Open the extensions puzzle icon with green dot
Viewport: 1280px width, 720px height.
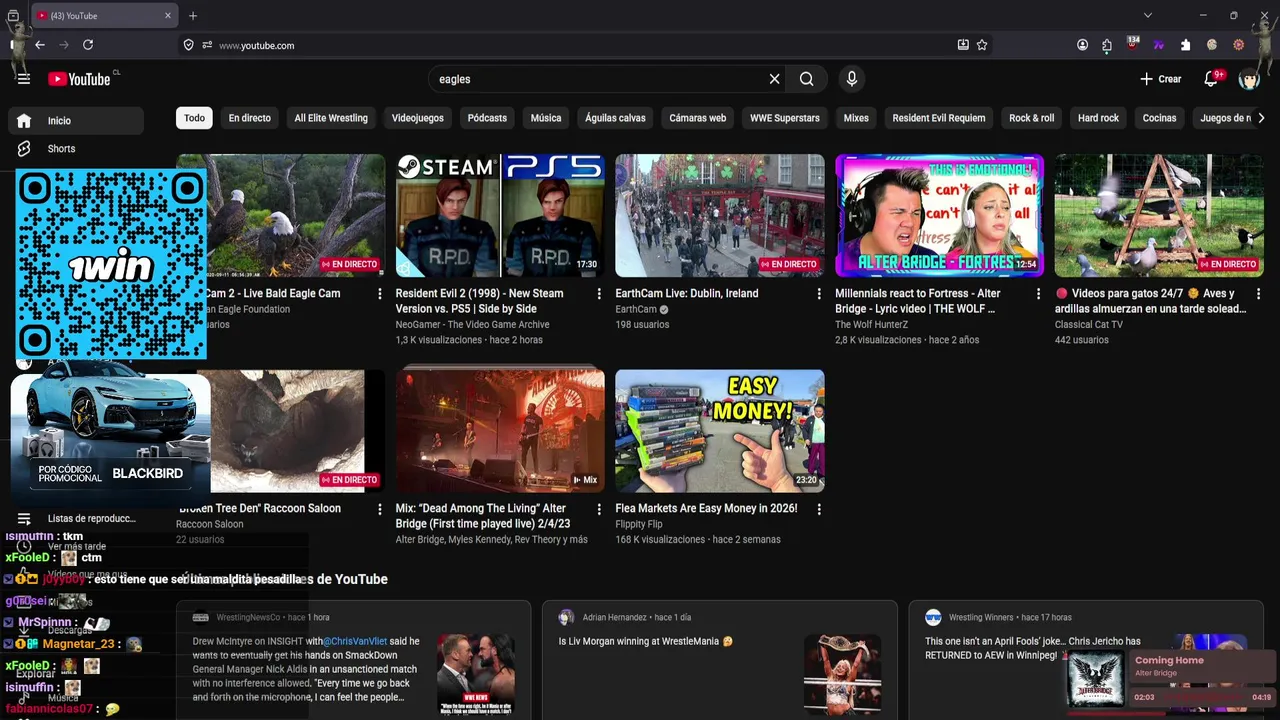tap(1107, 45)
